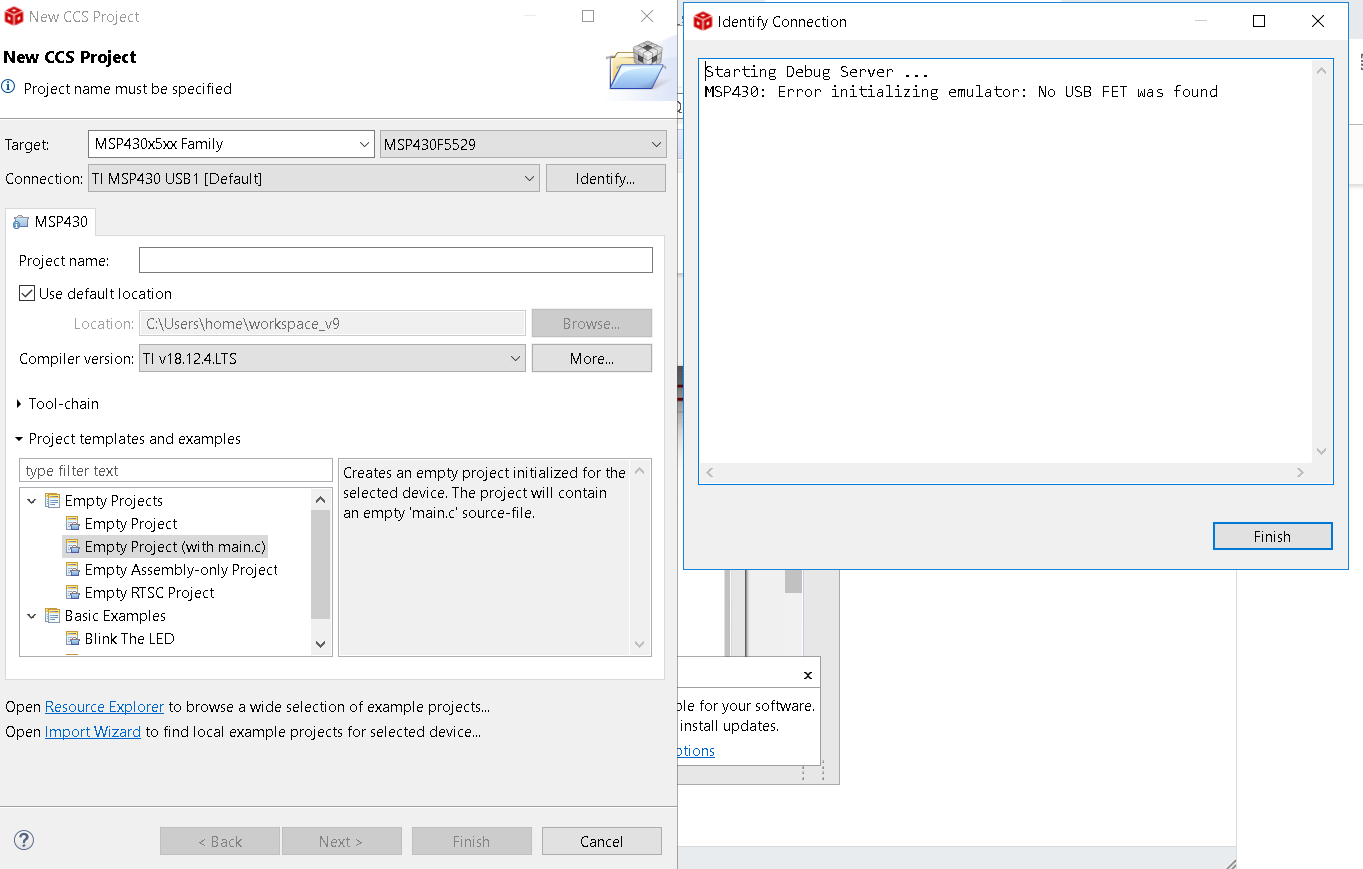Click the More... compiler button
Viewport: 1363px width, 869px height.
coord(592,359)
